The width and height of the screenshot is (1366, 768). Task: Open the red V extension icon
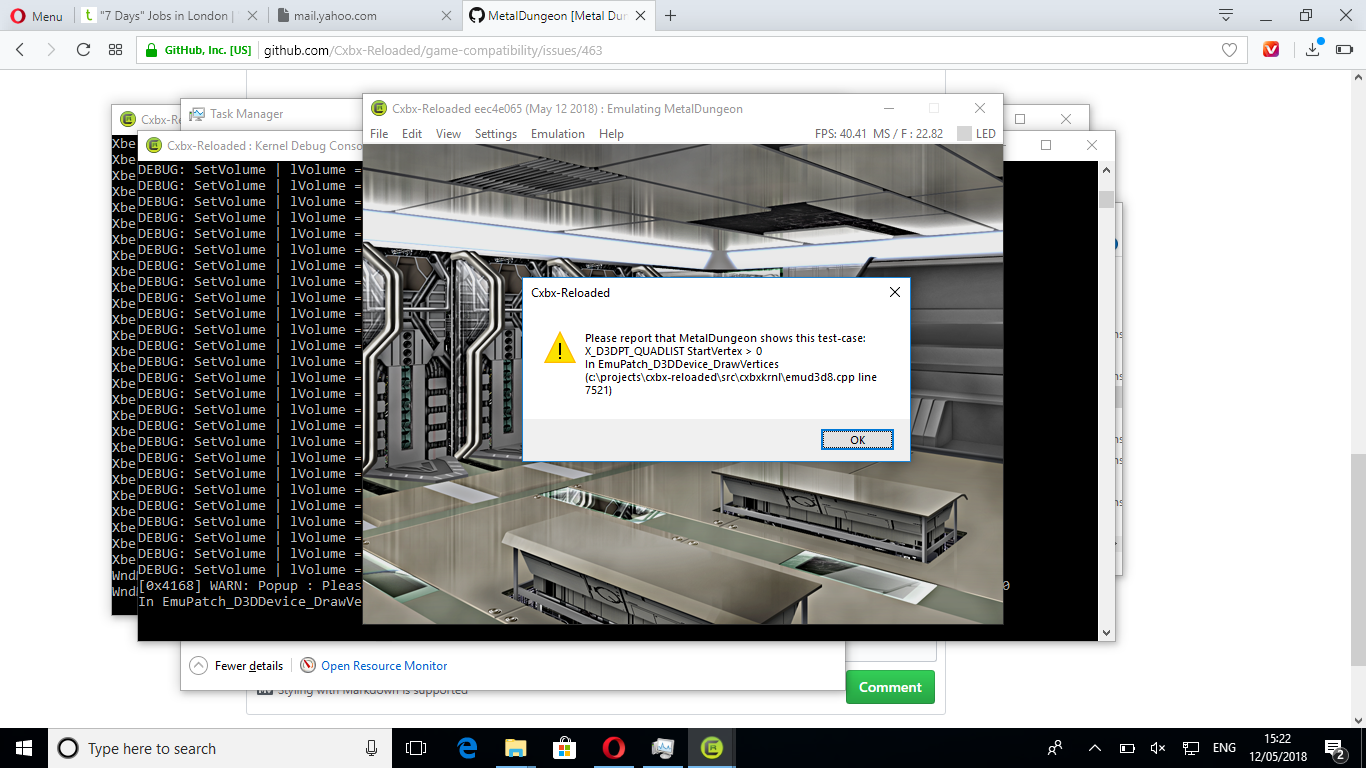click(1271, 50)
